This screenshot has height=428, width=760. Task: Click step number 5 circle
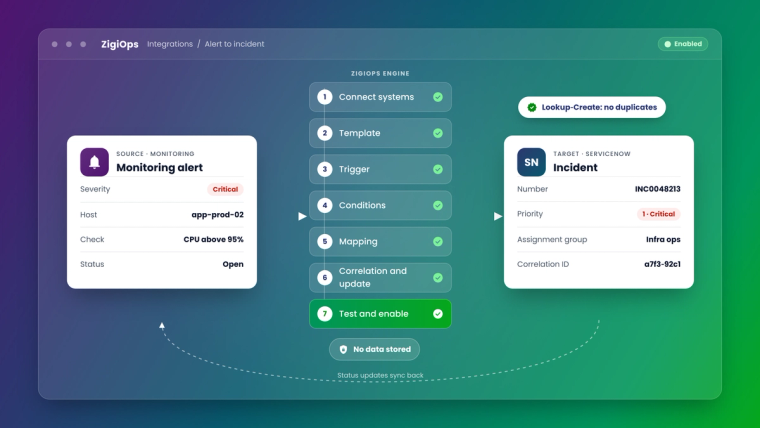click(325, 241)
